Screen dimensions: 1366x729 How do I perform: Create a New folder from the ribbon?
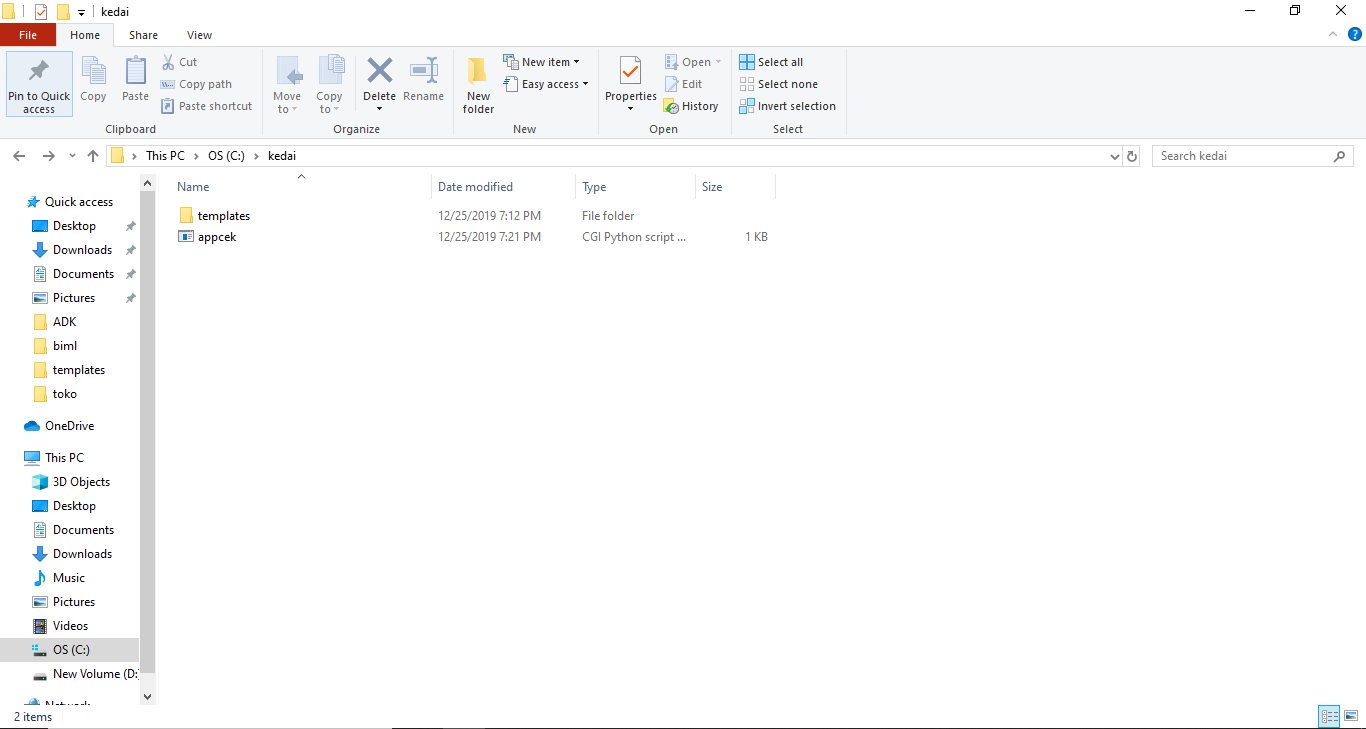click(477, 84)
